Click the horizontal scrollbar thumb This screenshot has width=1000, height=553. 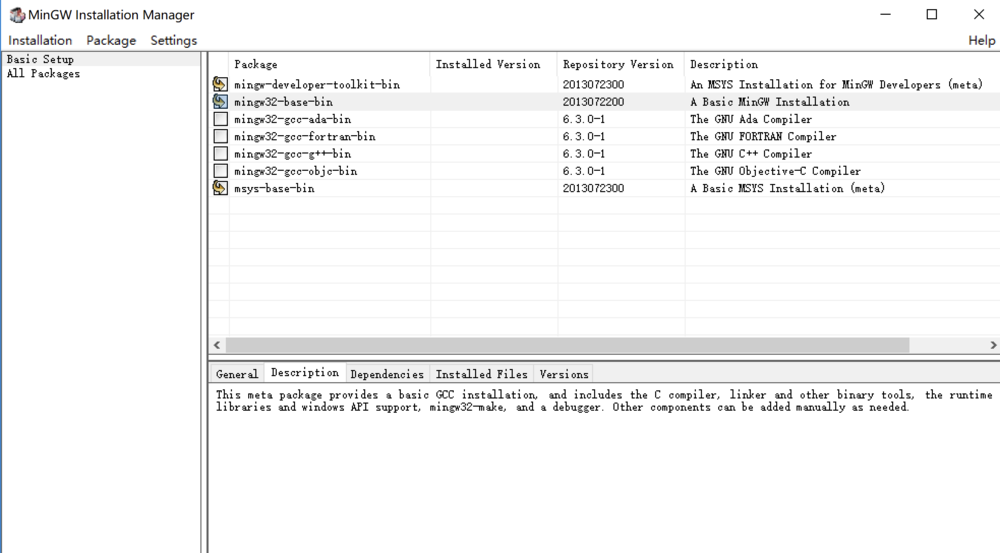pos(567,345)
